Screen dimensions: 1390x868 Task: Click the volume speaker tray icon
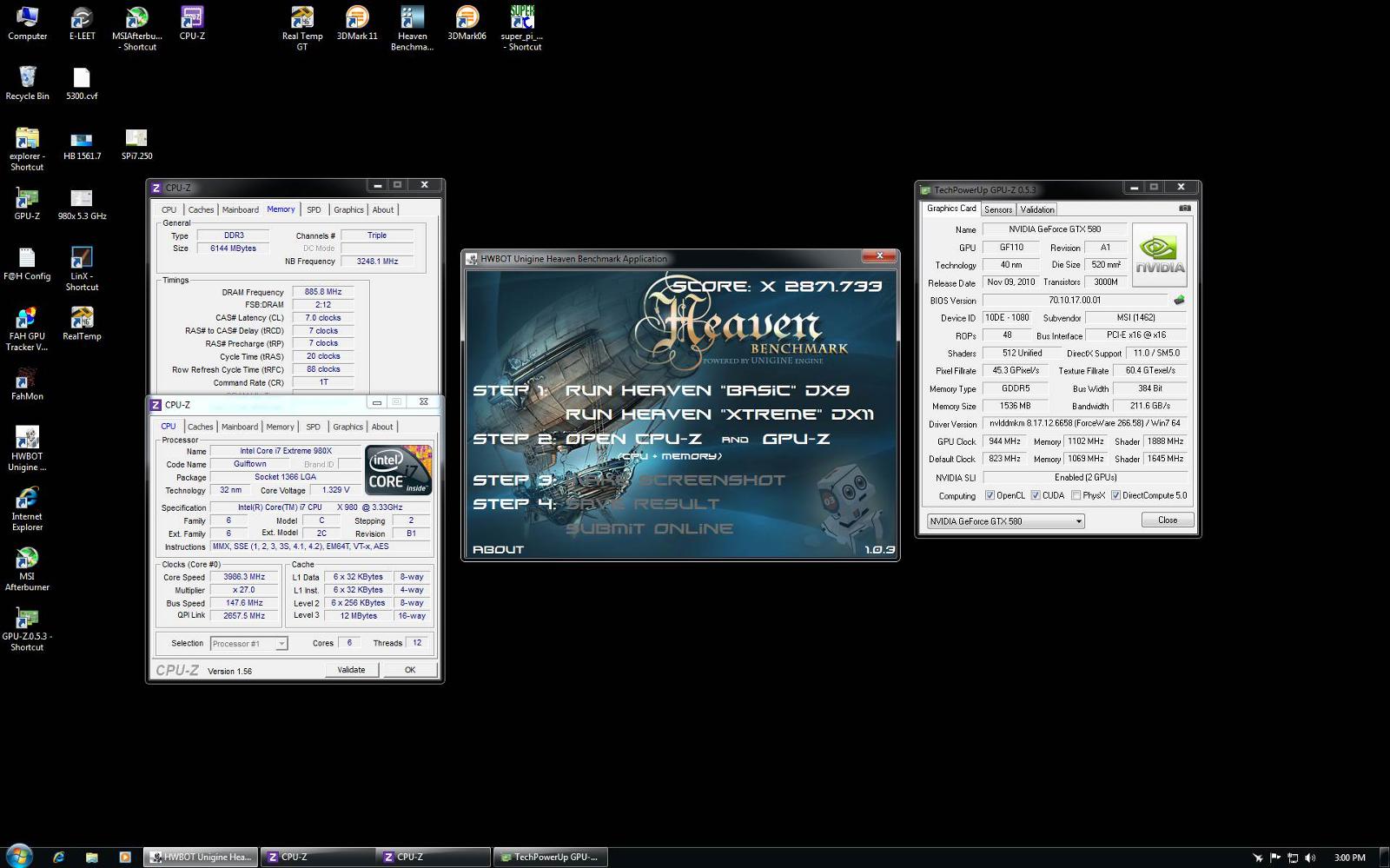point(1310,858)
